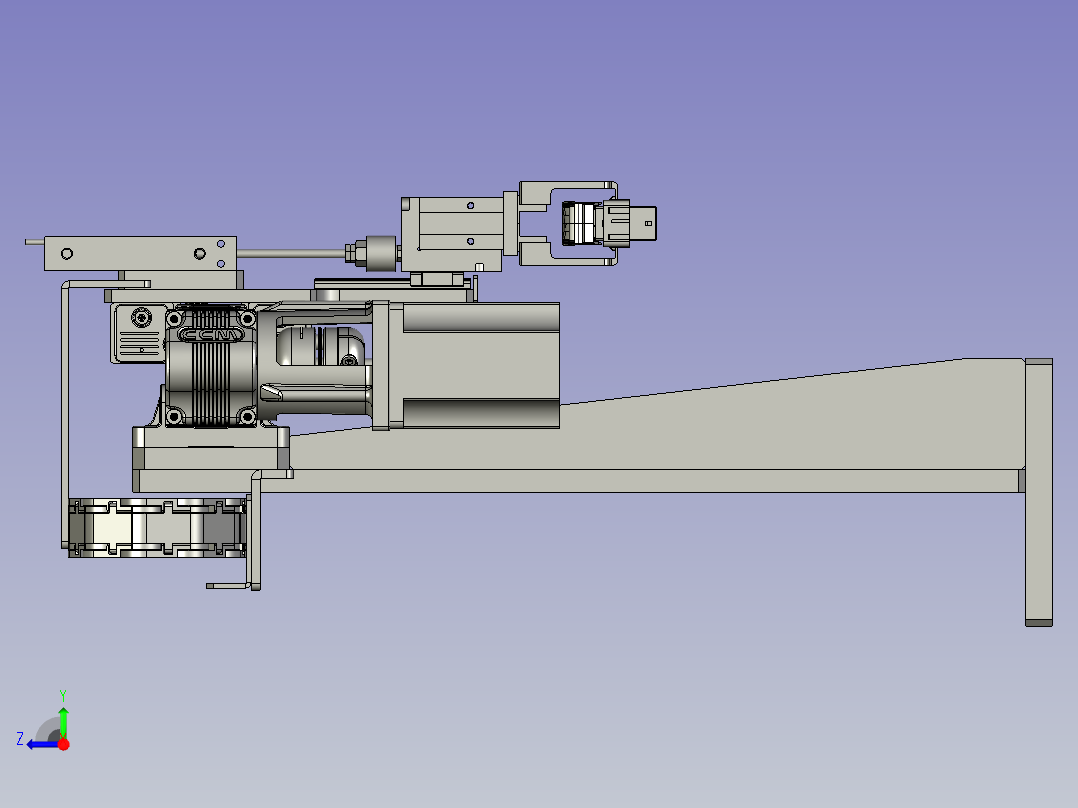Select the flat bracket with two holes
This screenshot has height=808, width=1078.
pyautogui.click(x=140, y=254)
